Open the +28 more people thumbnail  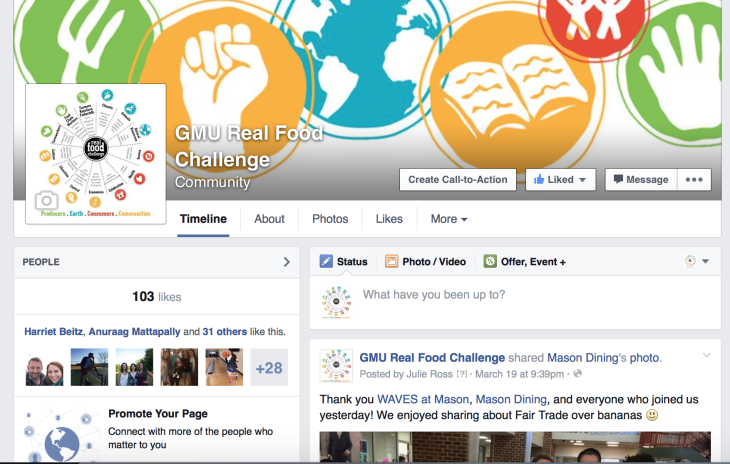click(x=269, y=368)
